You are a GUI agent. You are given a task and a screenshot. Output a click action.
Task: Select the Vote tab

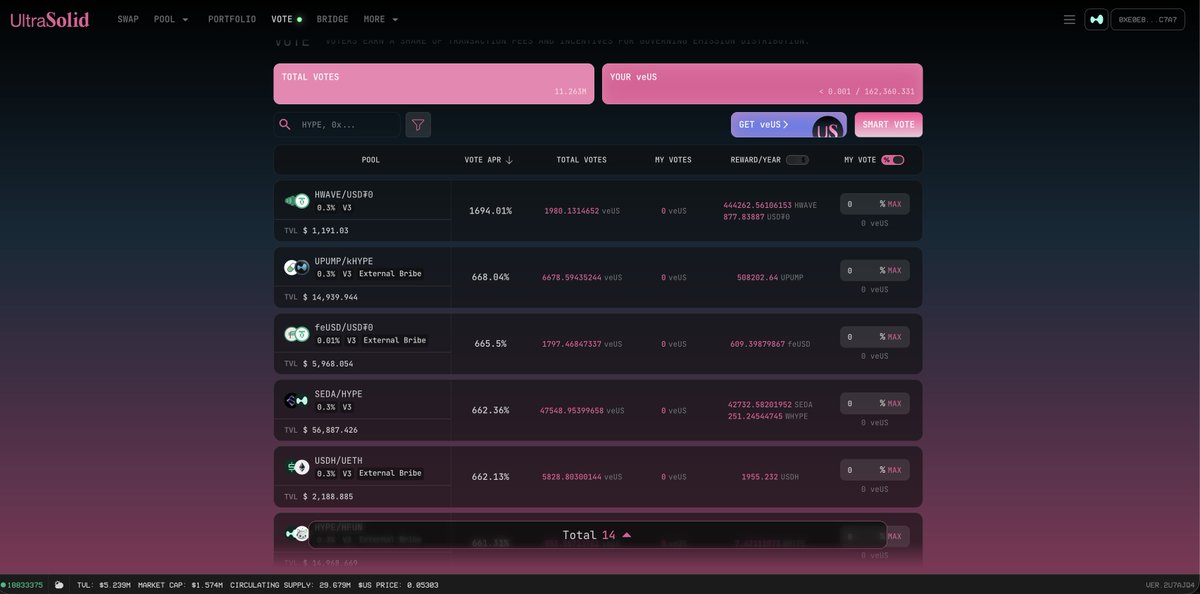[x=286, y=19]
